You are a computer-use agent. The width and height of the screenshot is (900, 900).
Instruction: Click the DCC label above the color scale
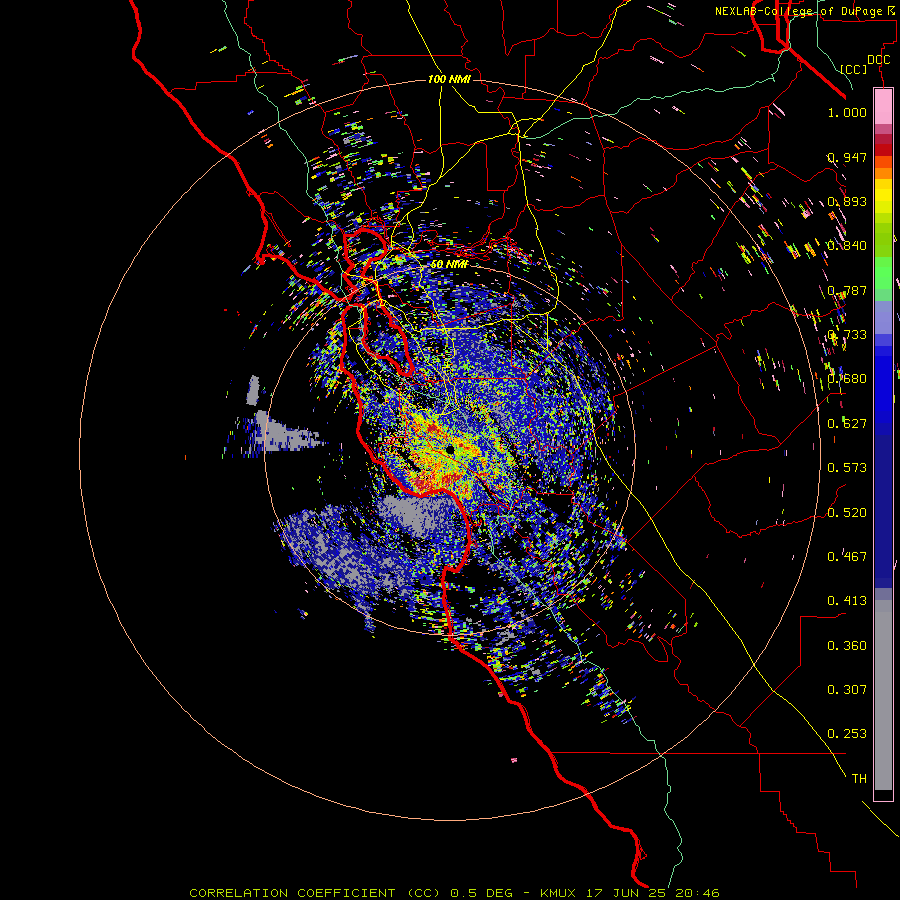(878, 60)
